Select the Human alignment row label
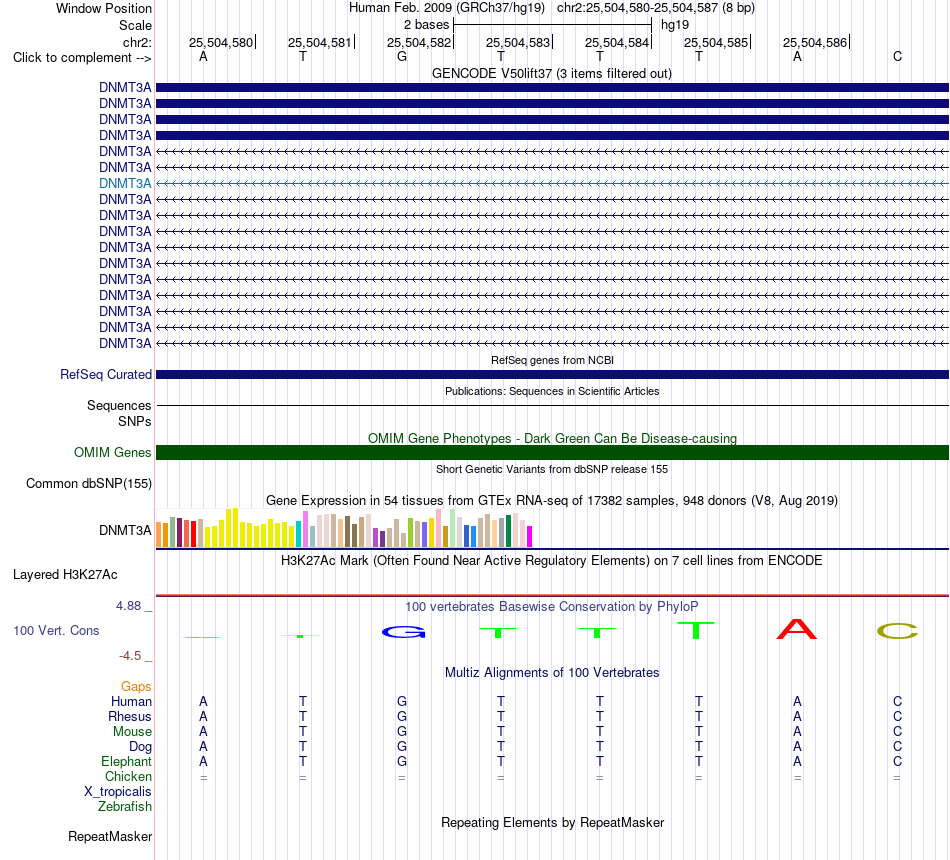The height and width of the screenshot is (860, 950). (131, 701)
